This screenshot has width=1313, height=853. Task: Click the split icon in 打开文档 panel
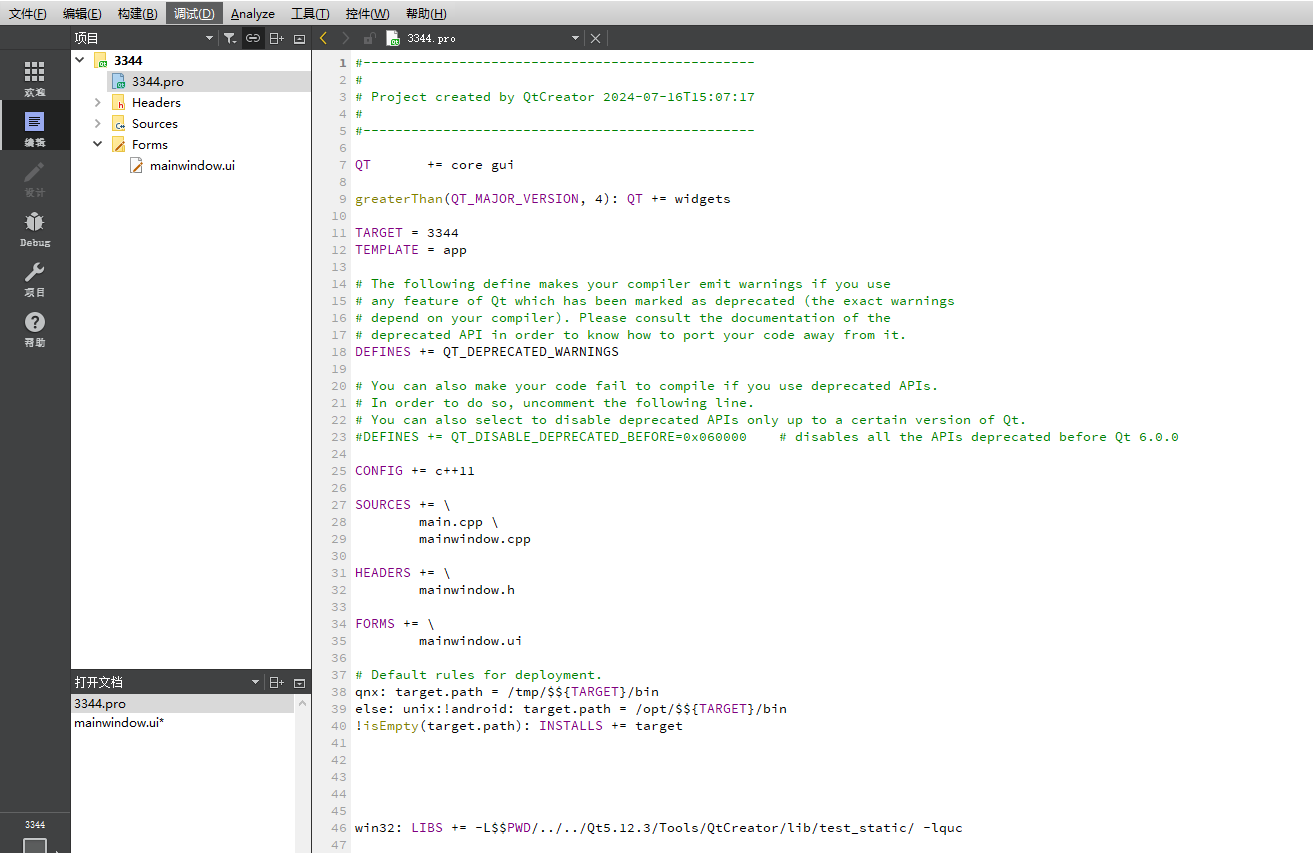pos(277,682)
